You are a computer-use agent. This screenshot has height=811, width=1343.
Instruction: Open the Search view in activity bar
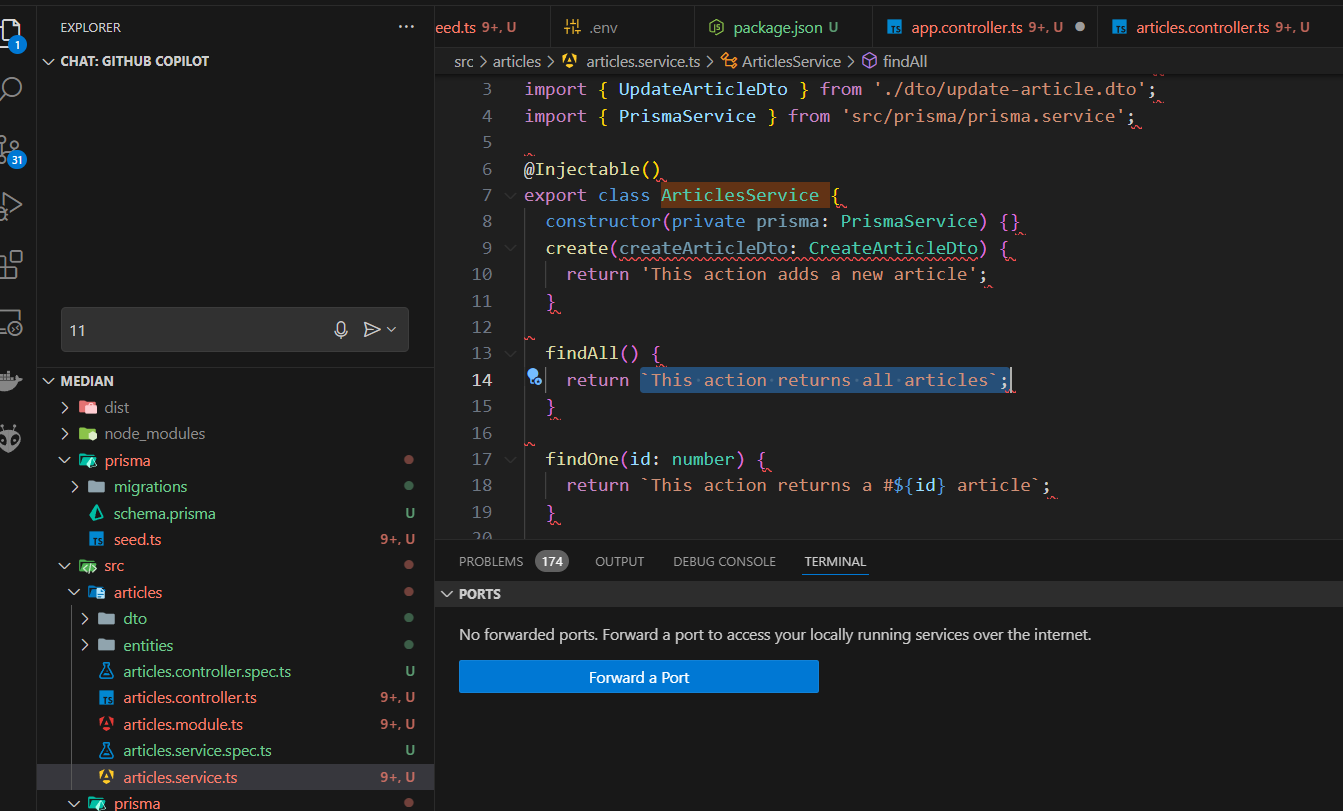(10, 89)
